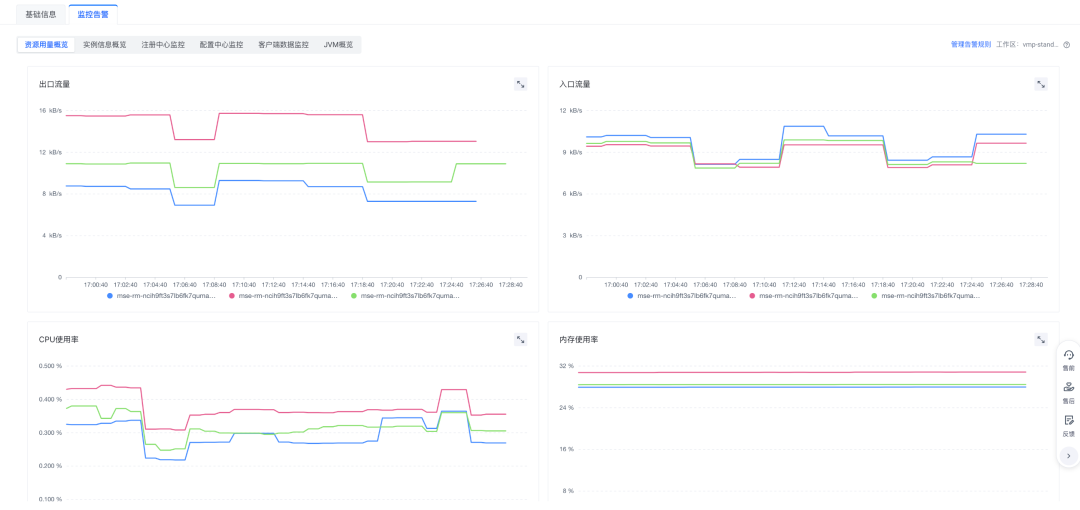Image resolution: width=1080 pixels, height=510 pixels.
Task: Open the 实例信息概览 sub-tab
Action: click(x=105, y=45)
